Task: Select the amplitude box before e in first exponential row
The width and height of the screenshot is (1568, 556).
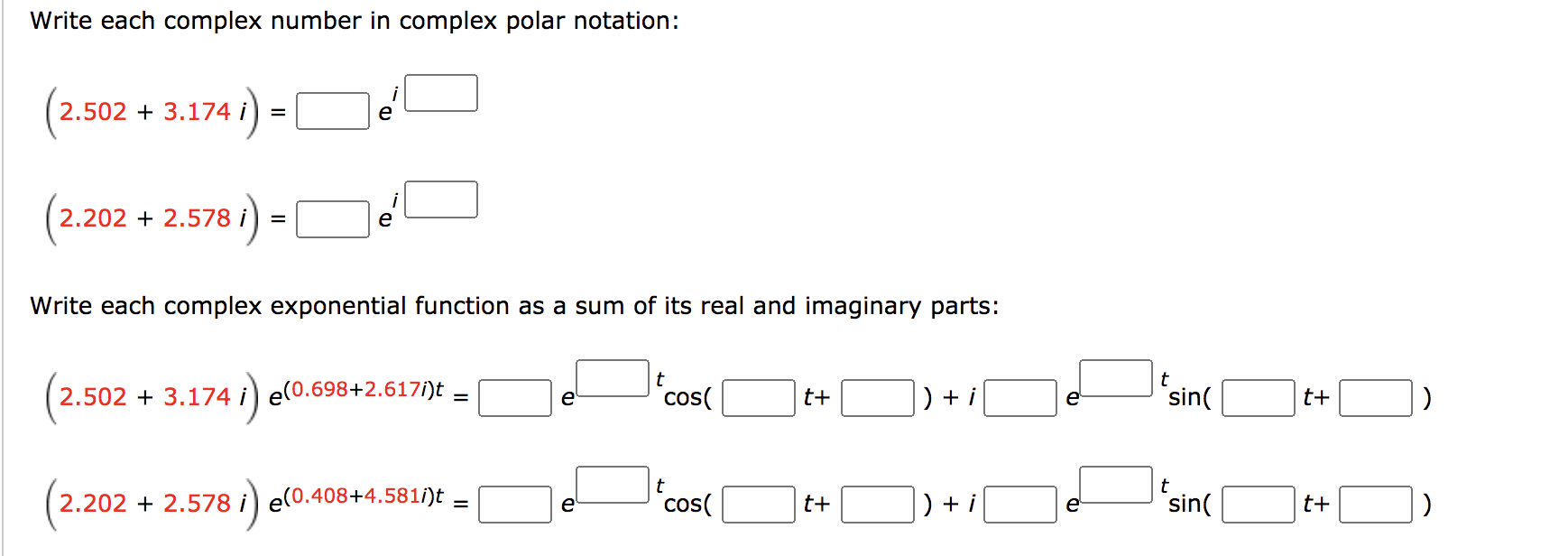Action: [515, 398]
